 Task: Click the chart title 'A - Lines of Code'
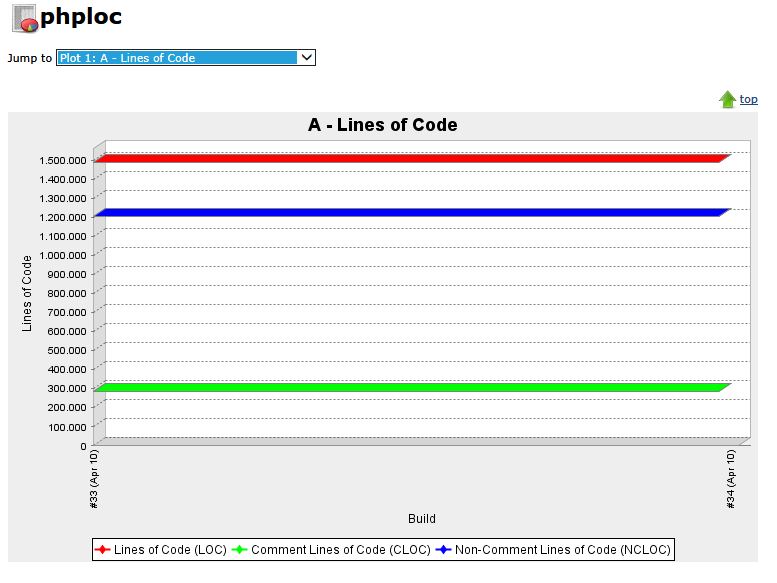(383, 125)
